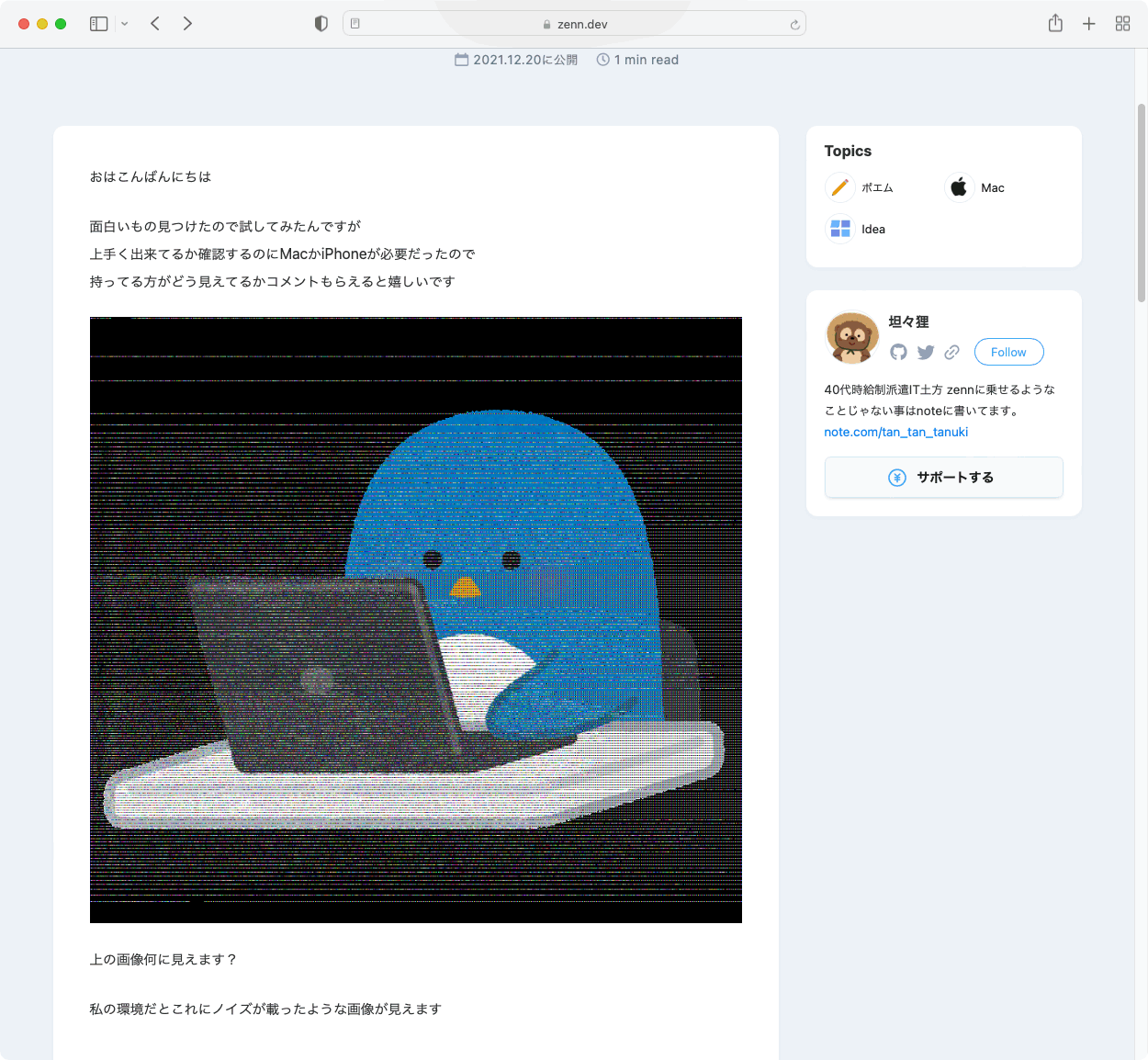Show the tab overview grid

[x=1122, y=24]
